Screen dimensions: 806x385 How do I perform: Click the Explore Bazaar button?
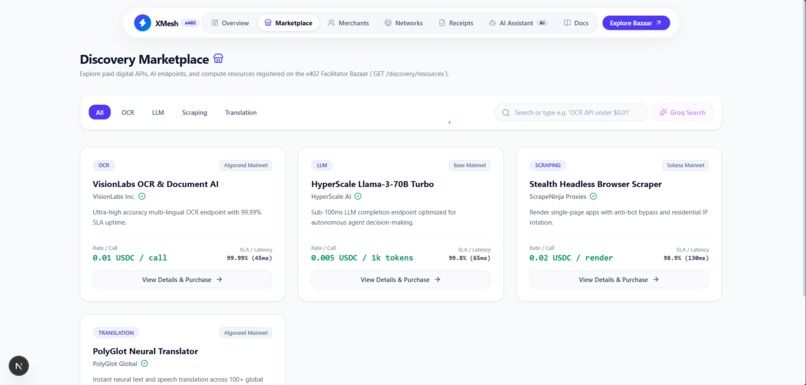point(636,23)
